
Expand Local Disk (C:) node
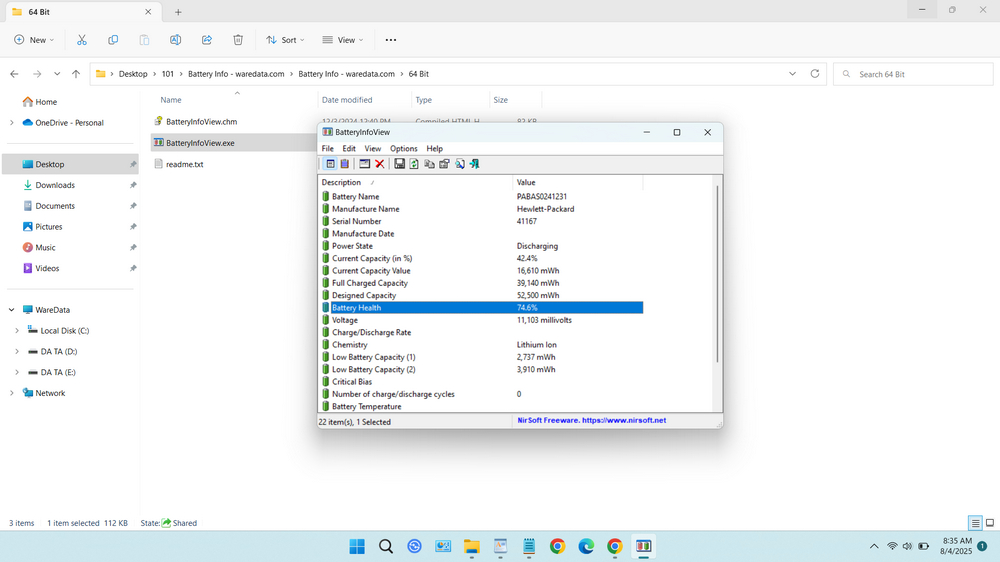[x=17, y=330]
